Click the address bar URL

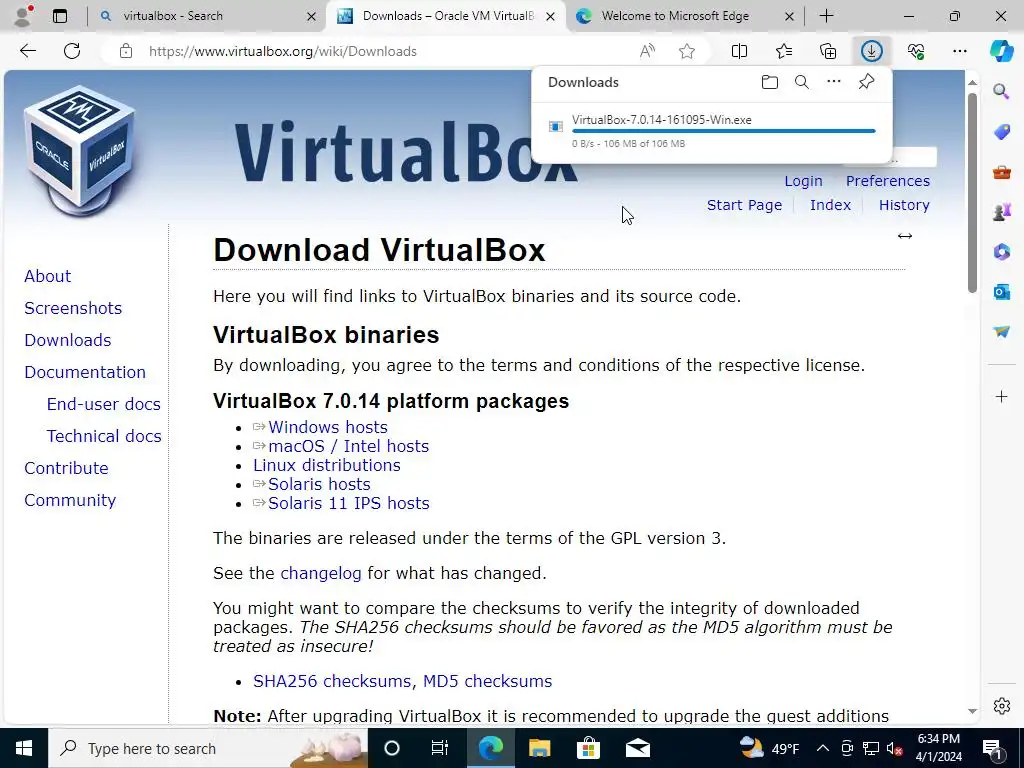[282, 51]
